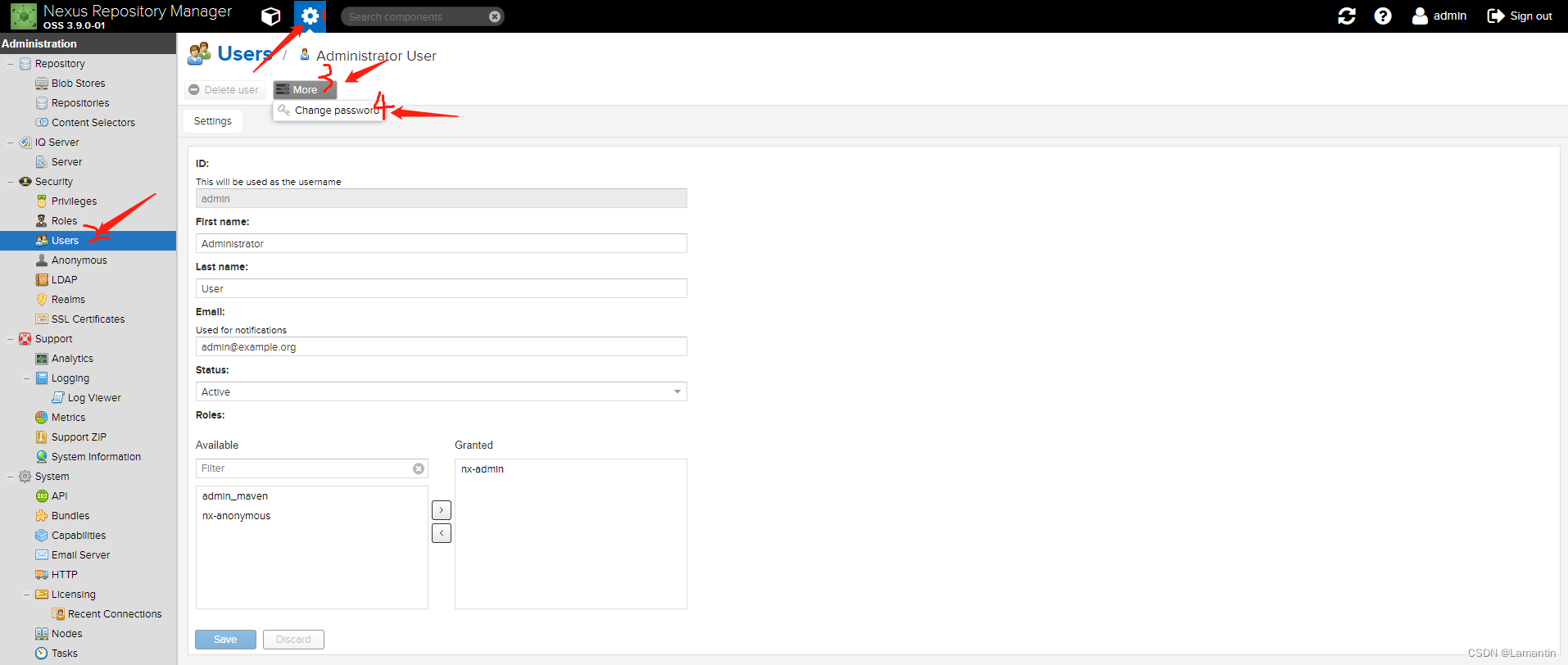Open the Browse cube icon in header
Image resolution: width=1568 pixels, height=665 pixels.
pyautogui.click(x=270, y=16)
